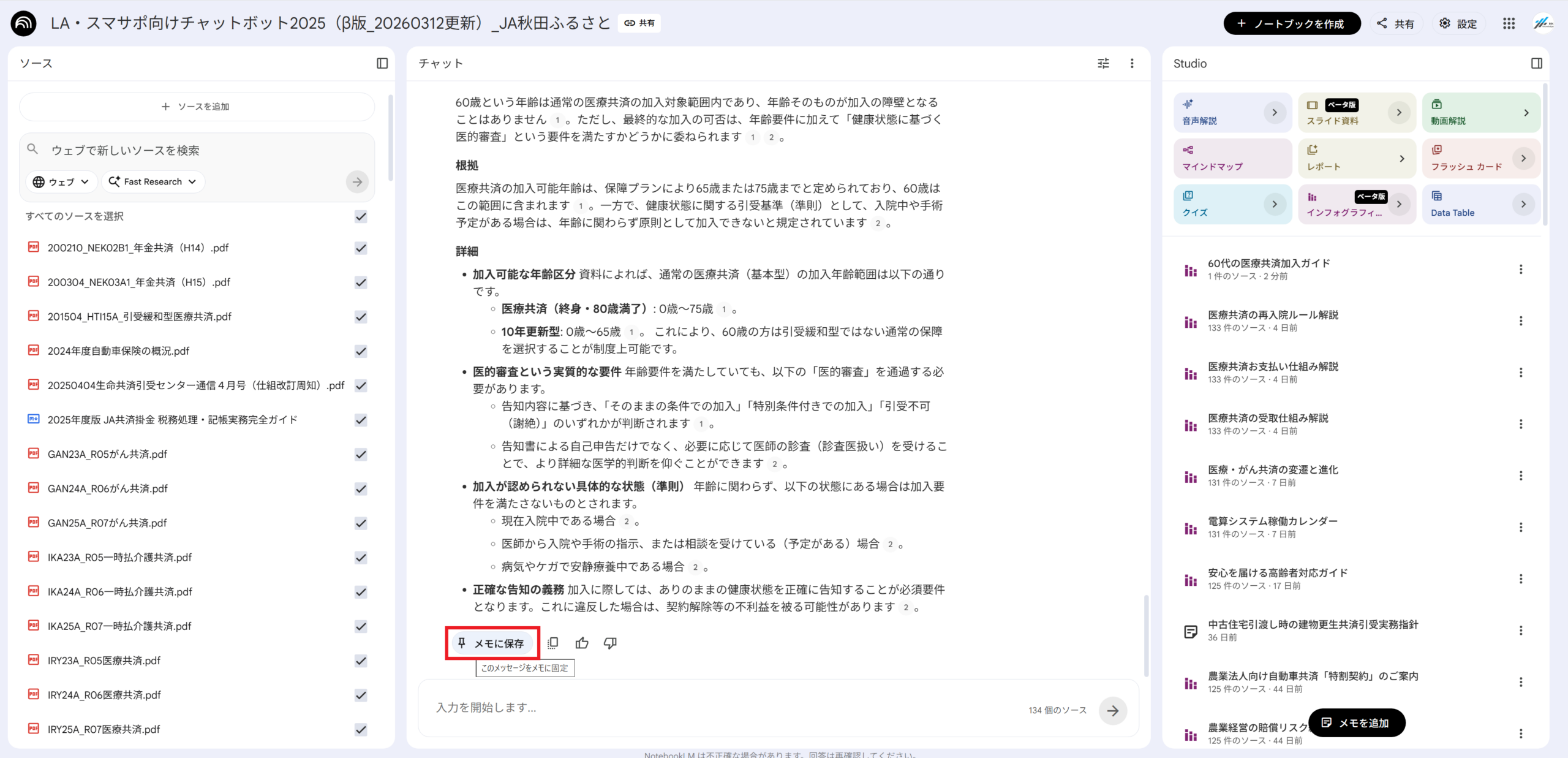The width and height of the screenshot is (1568, 758).
Task: Give thumbs down to response
Action: coord(610,643)
